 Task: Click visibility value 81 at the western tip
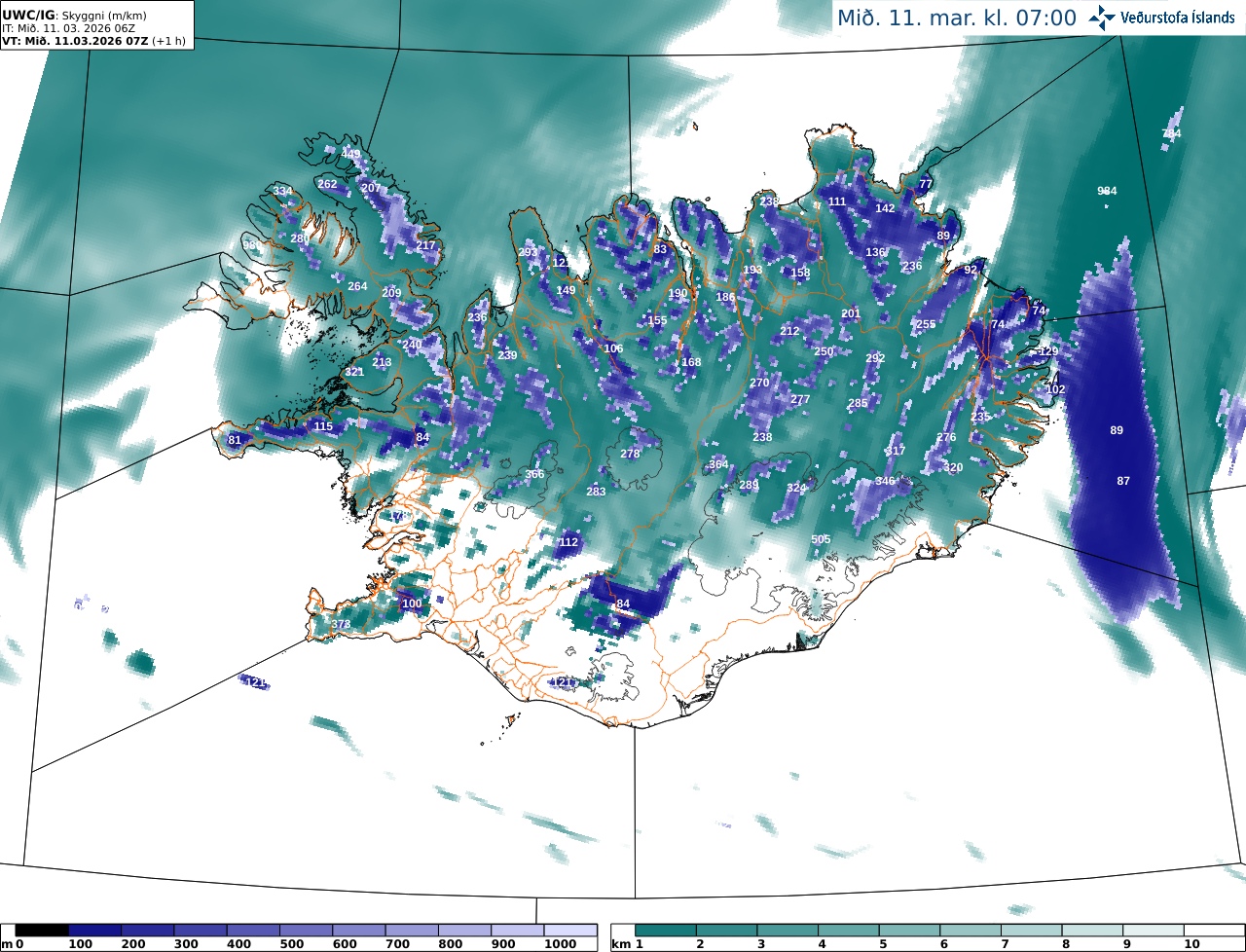click(235, 440)
